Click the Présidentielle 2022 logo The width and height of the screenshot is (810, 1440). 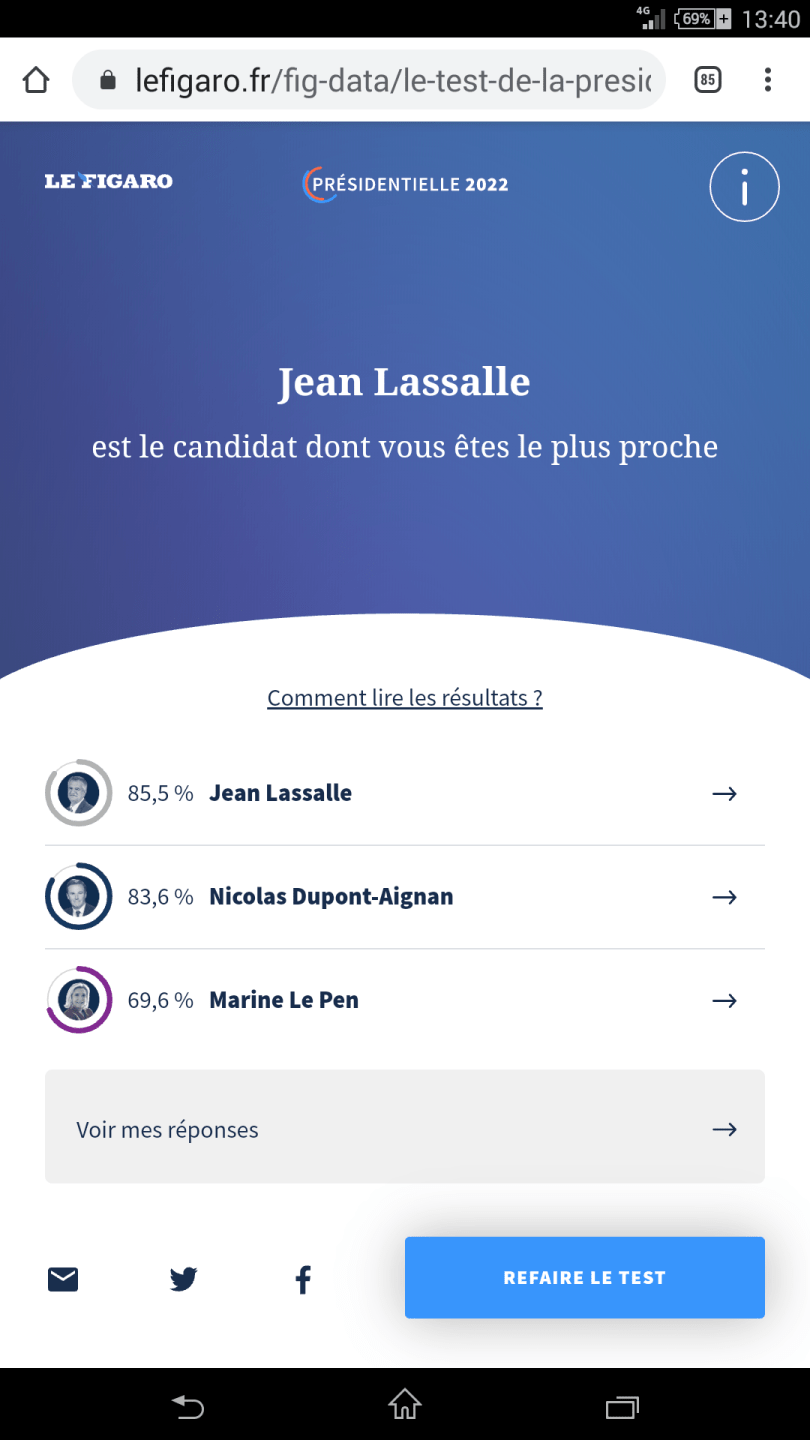(405, 184)
